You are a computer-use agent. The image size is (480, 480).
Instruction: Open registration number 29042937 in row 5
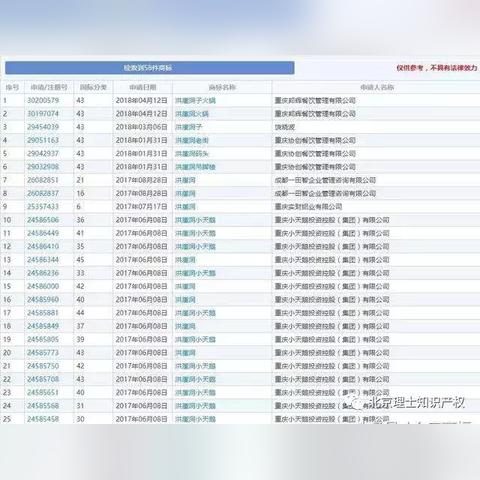point(43,154)
